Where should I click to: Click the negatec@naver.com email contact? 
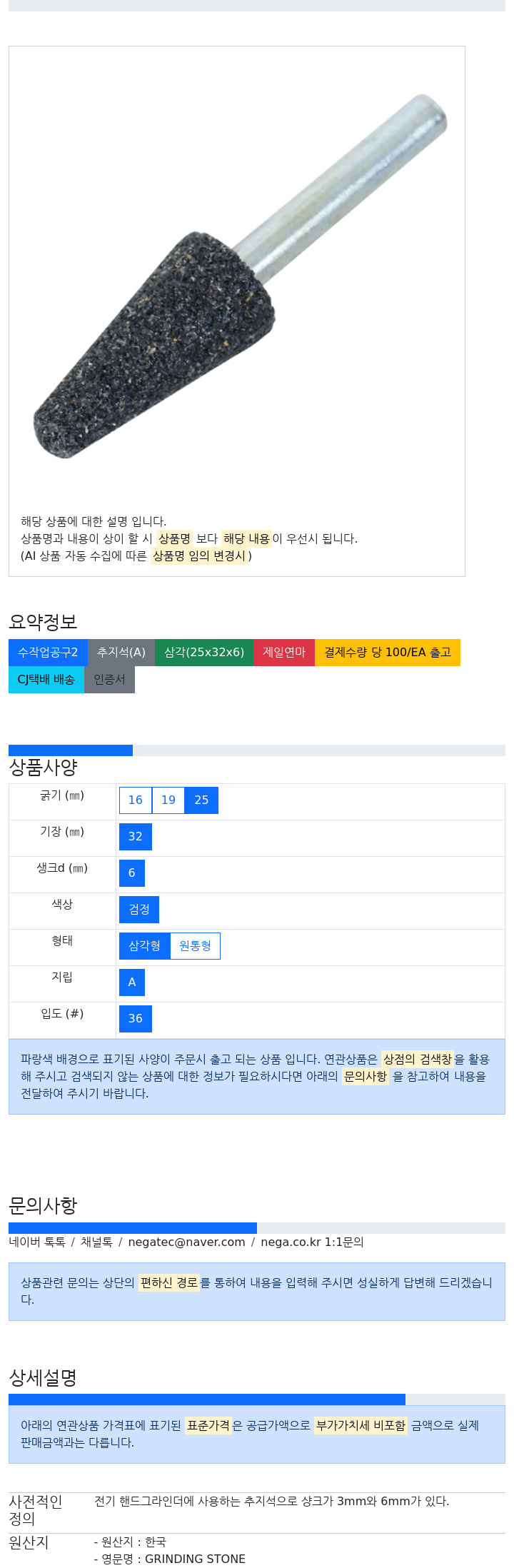(187, 1242)
